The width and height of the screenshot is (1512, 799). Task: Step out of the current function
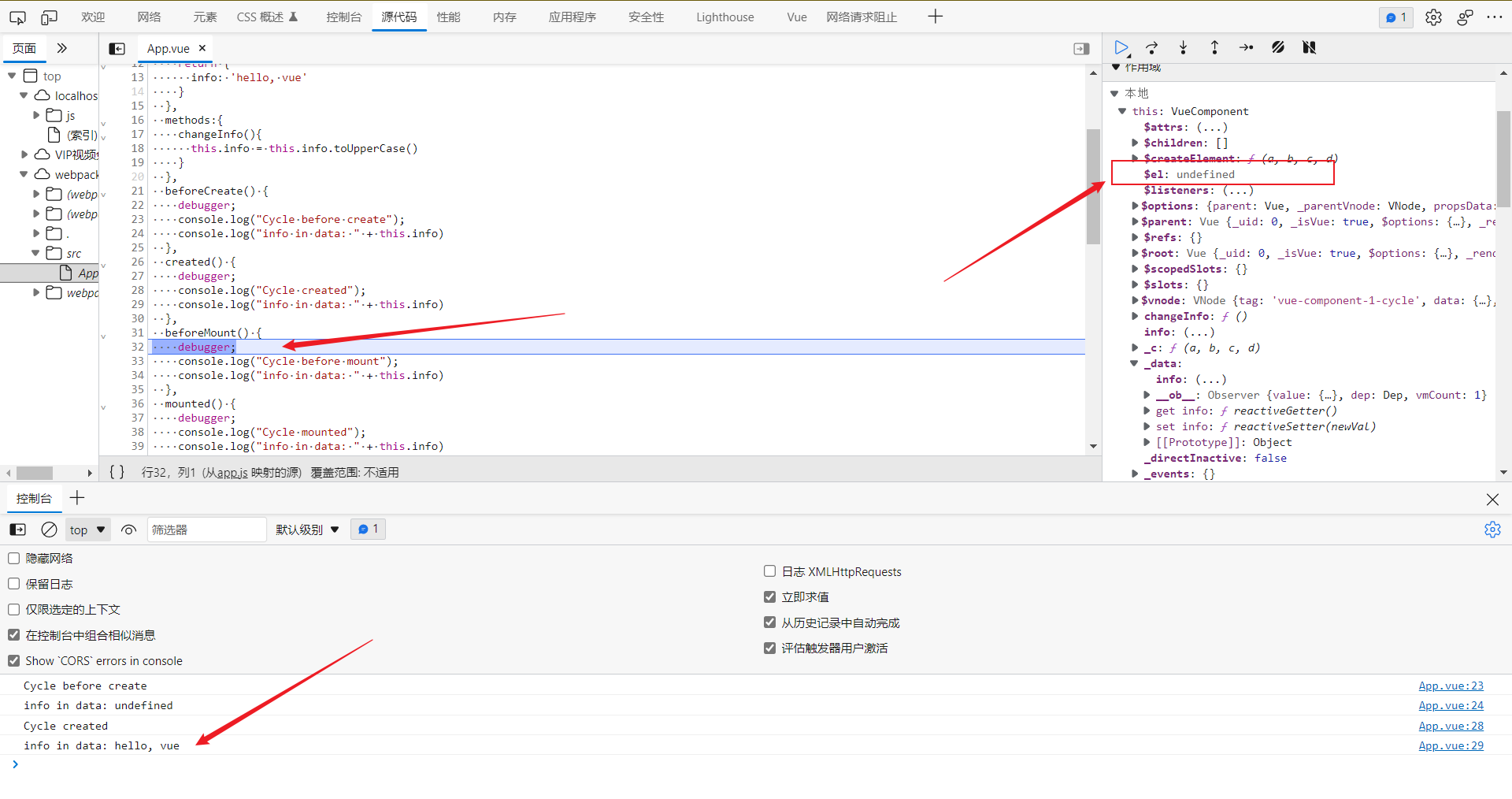pos(1214,47)
